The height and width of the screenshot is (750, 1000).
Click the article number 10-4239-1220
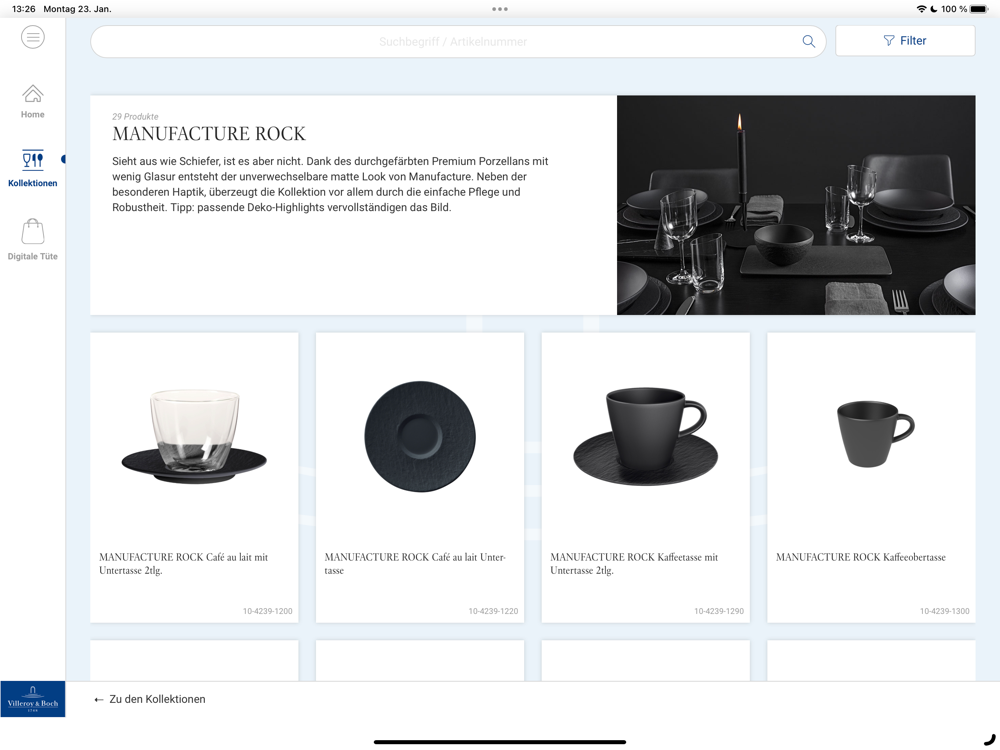(x=493, y=611)
